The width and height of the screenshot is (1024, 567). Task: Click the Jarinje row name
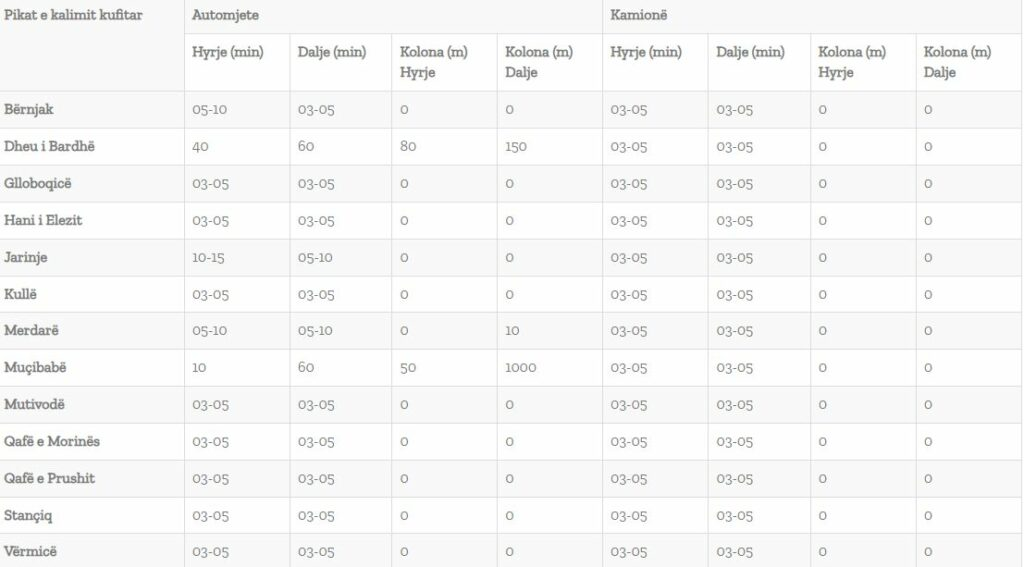pyautogui.click(x=25, y=257)
